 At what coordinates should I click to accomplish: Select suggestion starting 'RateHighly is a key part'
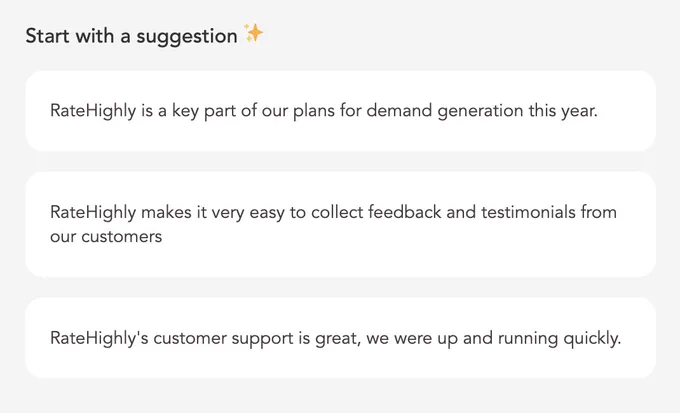click(340, 111)
